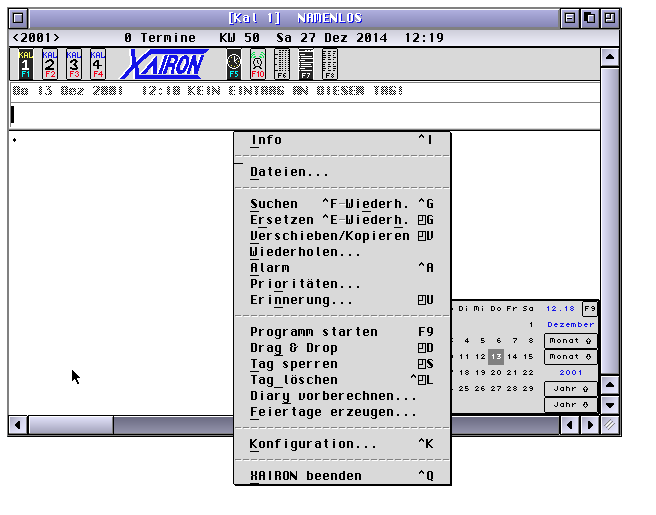Screen dimensions: 656x515
Task: Switch to calendar 1 with KAL 1 icon
Action: point(26,64)
